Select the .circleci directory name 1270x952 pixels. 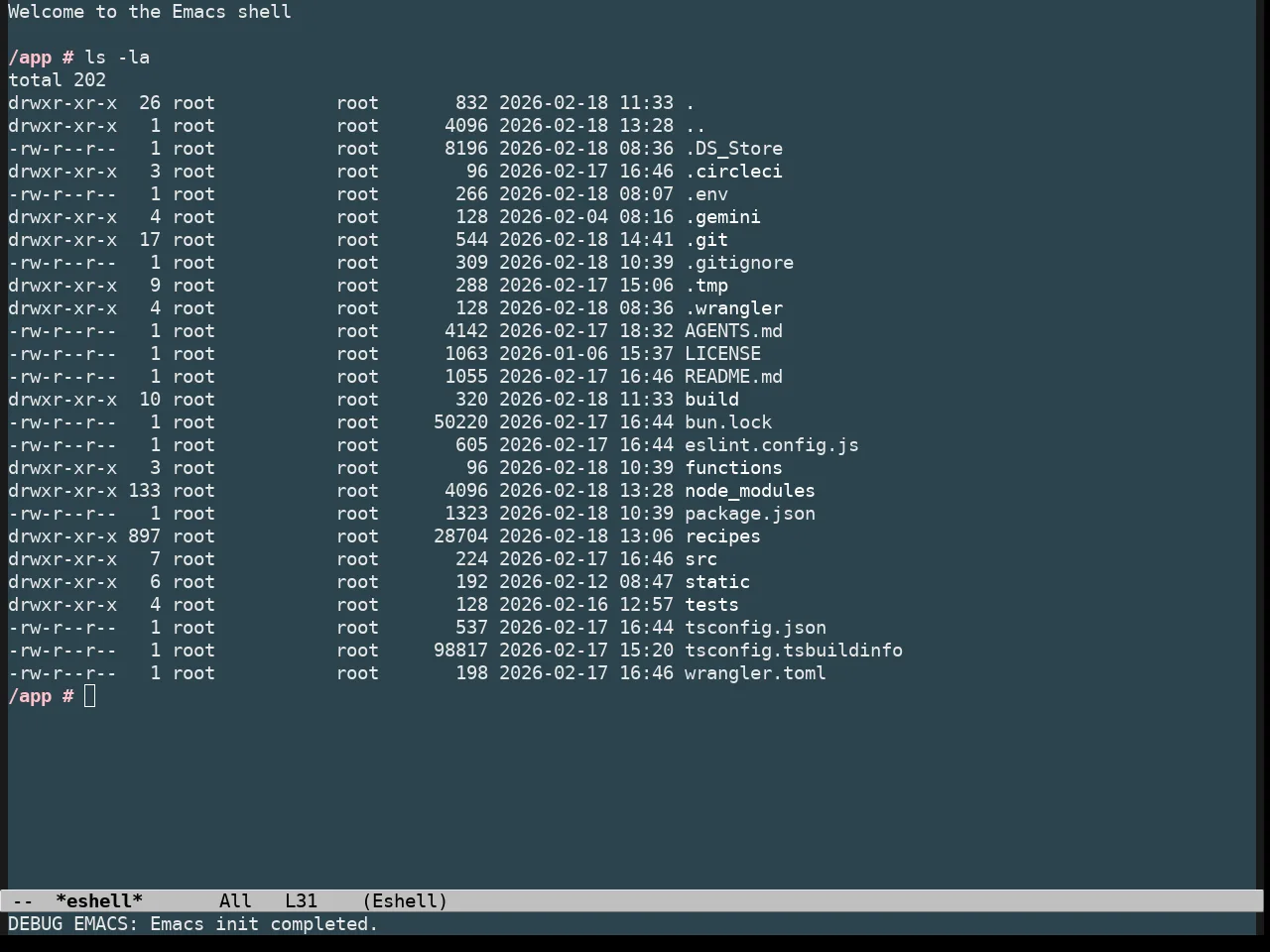(733, 172)
